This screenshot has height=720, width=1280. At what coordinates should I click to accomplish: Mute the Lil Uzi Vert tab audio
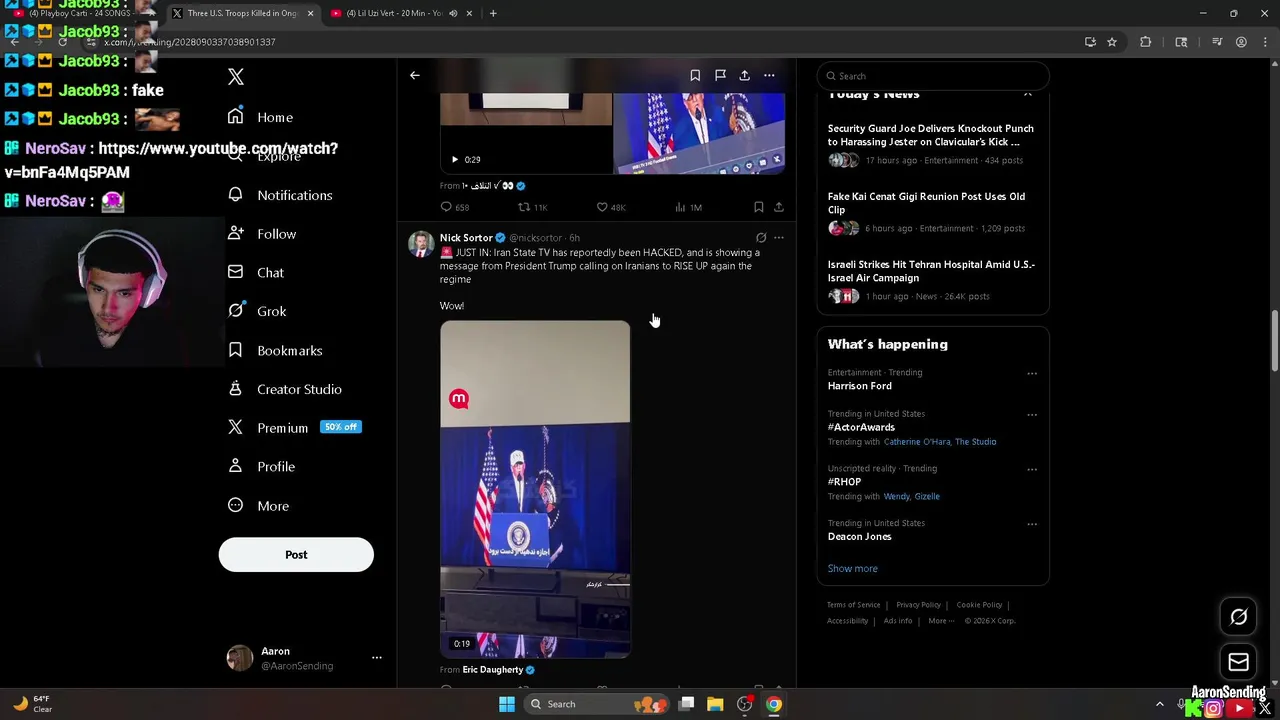[x=453, y=13]
